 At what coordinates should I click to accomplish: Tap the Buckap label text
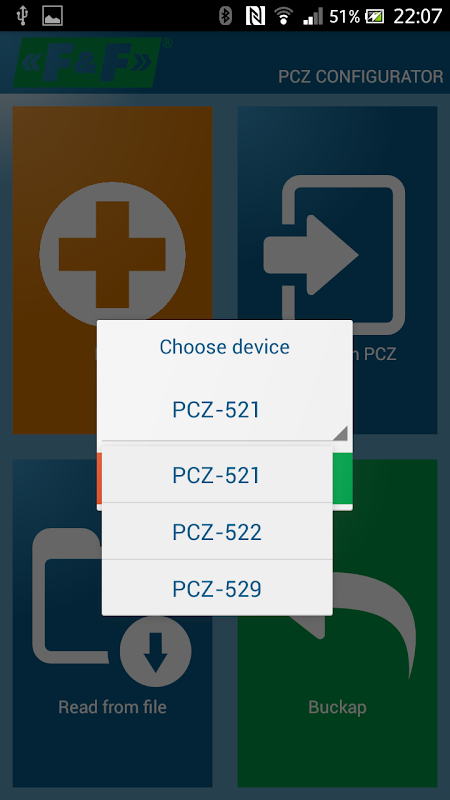coord(337,708)
